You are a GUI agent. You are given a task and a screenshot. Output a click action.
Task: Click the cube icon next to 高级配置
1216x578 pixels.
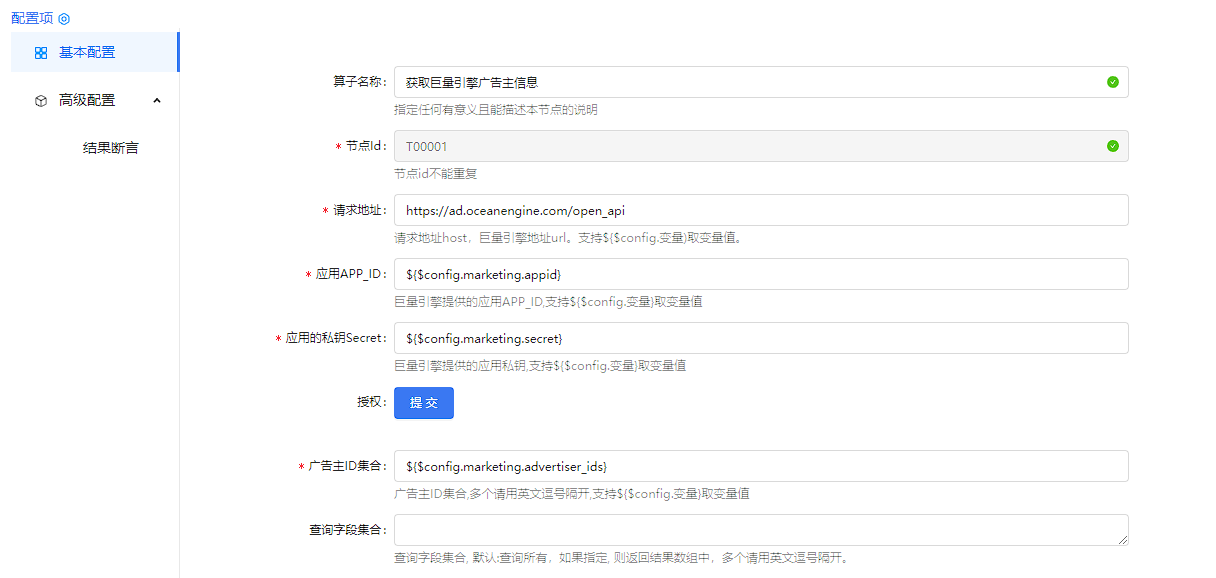[x=41, y=101]
